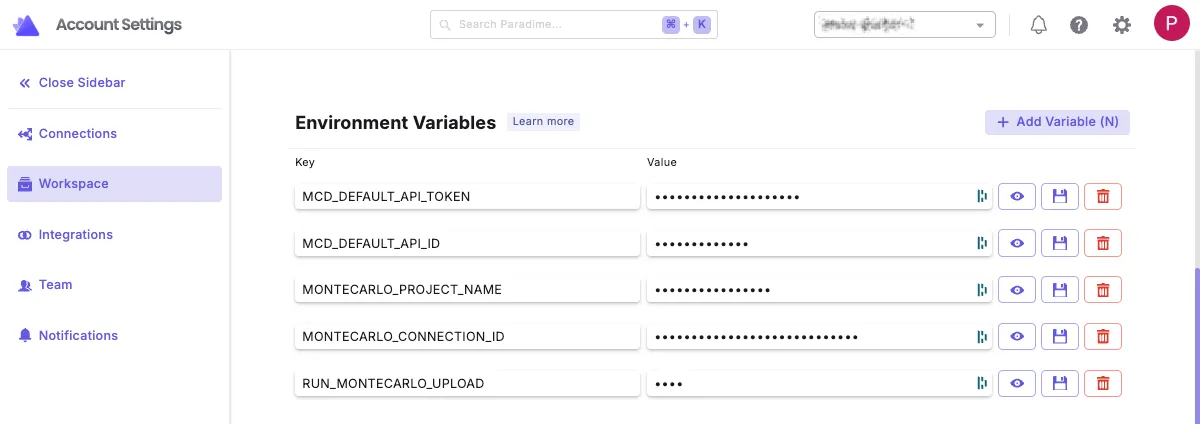
Task: Show the MONTECARLO_CONNECTION_ID hidden value
Action: point(1017,337)
